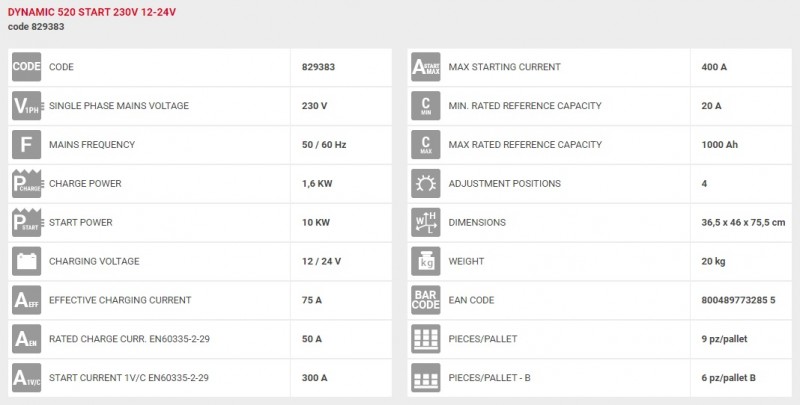
Task: Click the charging voltage battery icon
Action: tap(26, 262)
